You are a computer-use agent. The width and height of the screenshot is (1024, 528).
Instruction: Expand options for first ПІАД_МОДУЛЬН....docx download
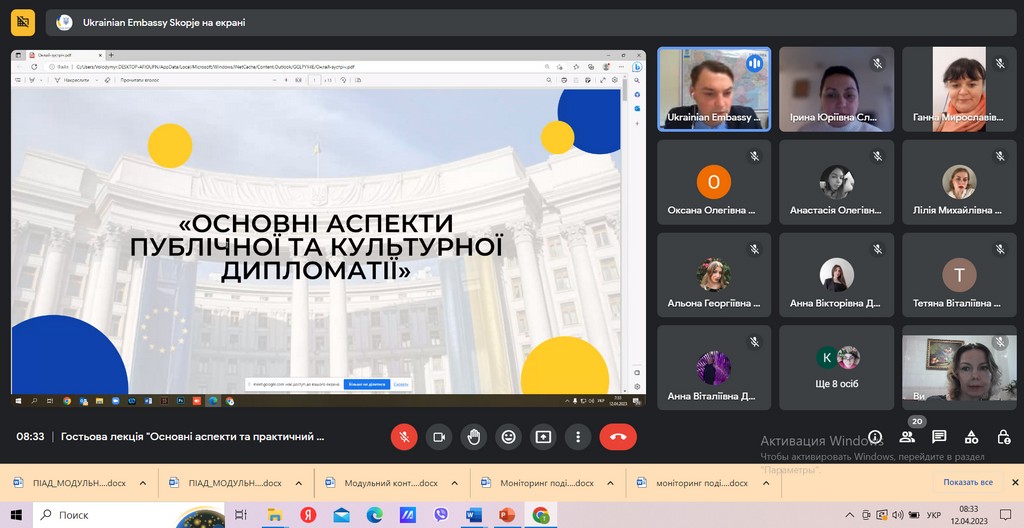(x=143, y=483)
